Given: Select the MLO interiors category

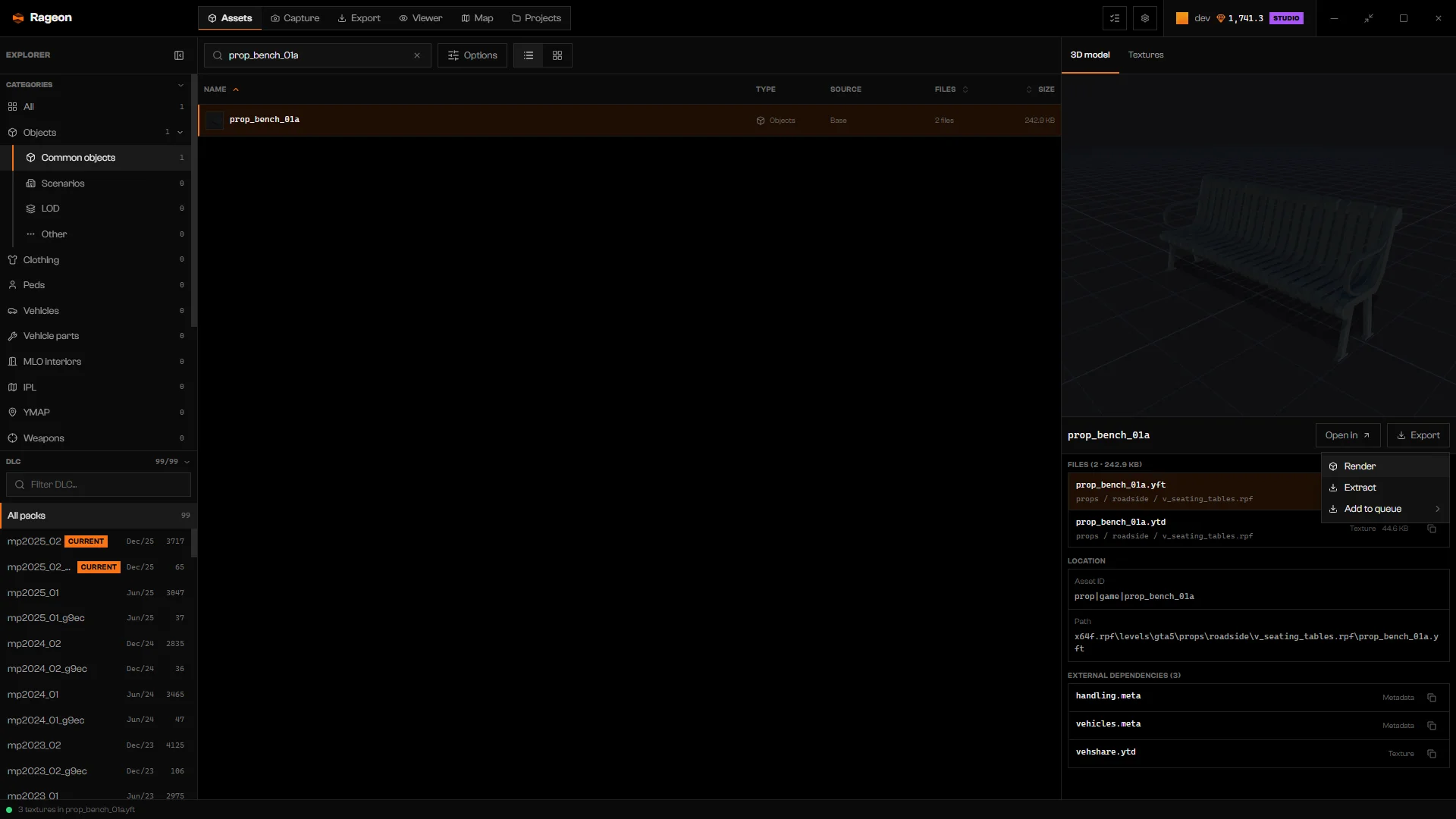Looking at the screenshot, I should pos(96,362).
